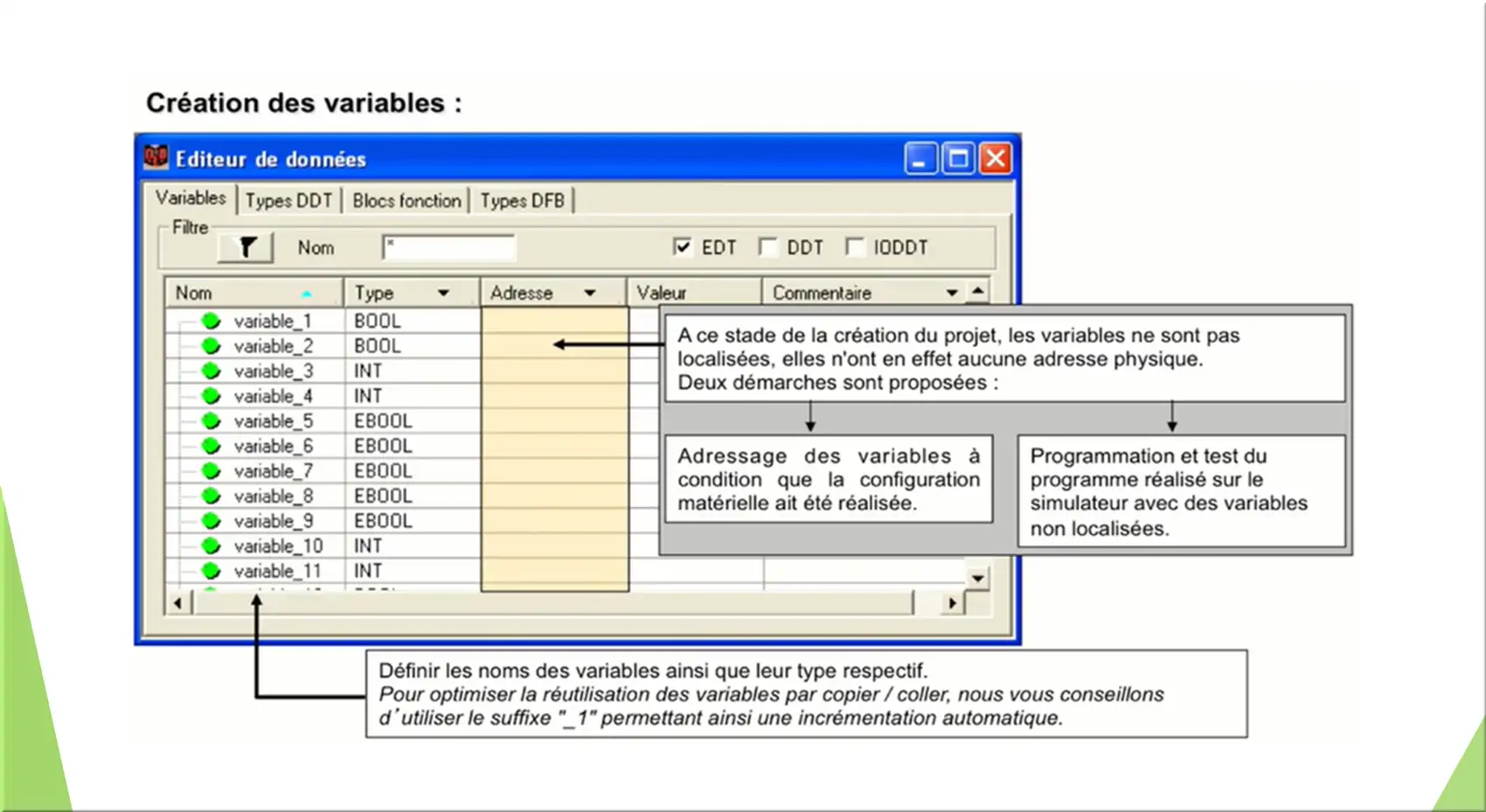Switch to the Variables tab
Image resolution: width=1486 pixels, height=812 pixels.
[191, 198]
